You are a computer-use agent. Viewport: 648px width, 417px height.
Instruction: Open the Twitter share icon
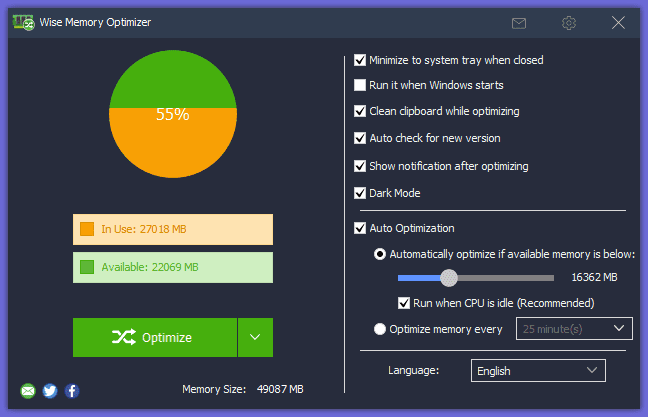[x=50, y=391]
